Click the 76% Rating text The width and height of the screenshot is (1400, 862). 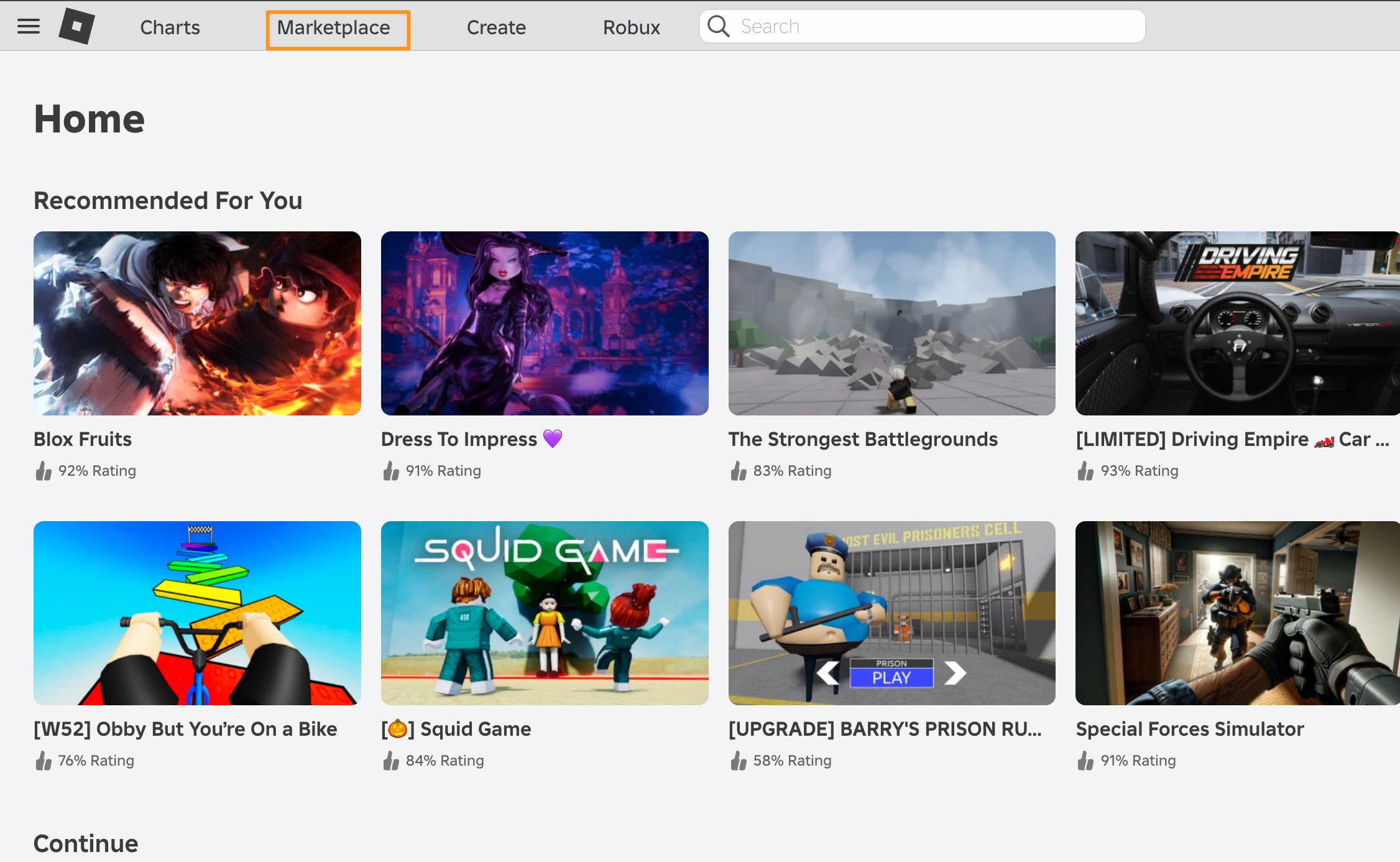pos(96,761)
